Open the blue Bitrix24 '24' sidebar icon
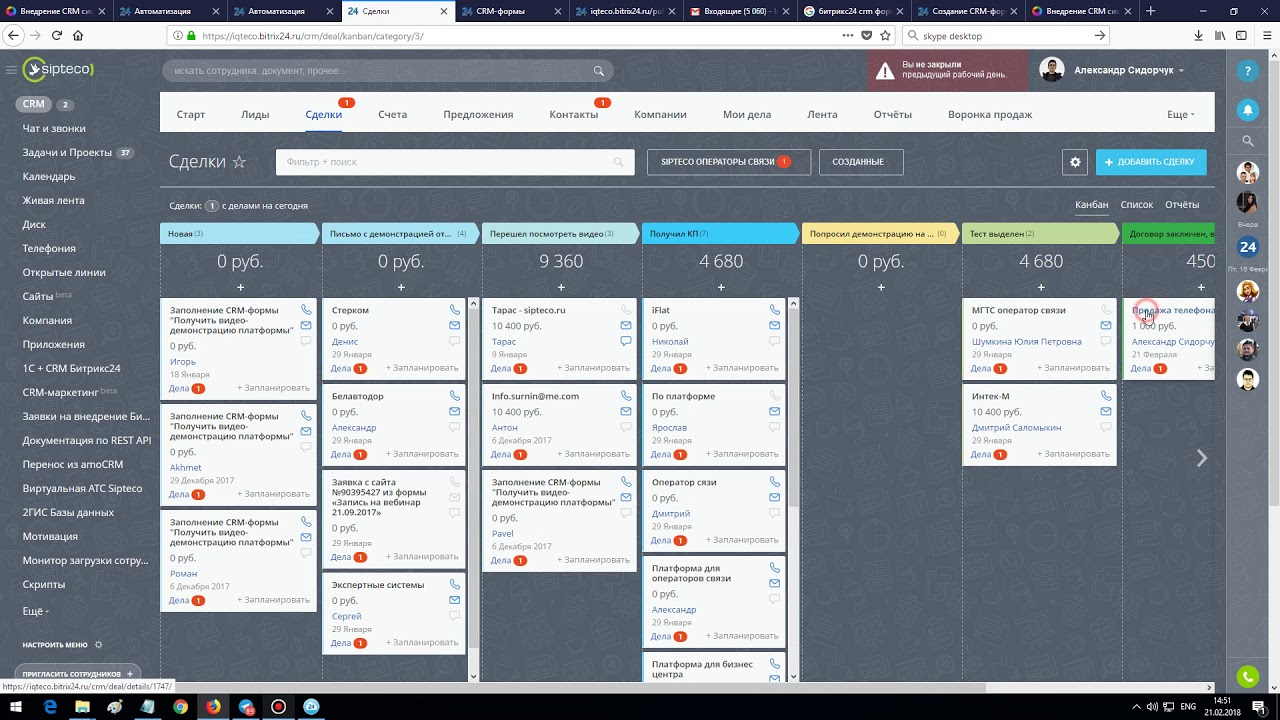The width and height of the screenshot is (1280, 720). [1247, 246]
